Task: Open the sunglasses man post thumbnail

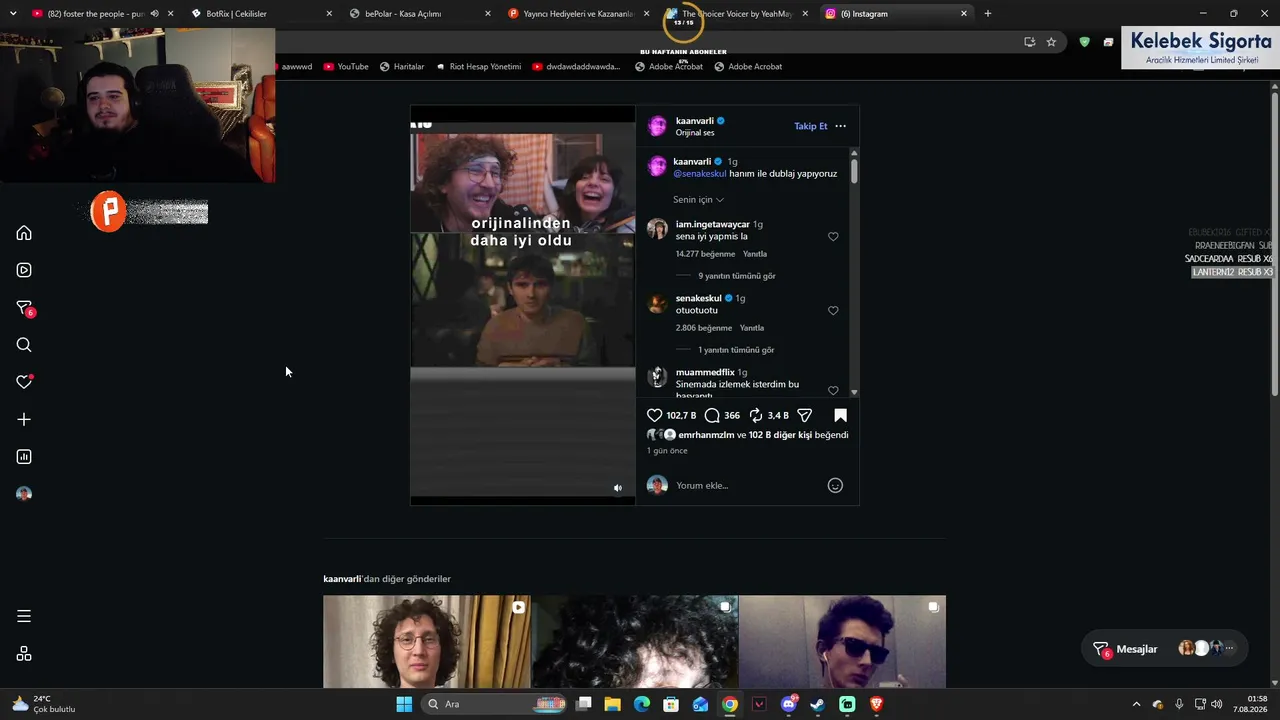Action: coord(842,642)
